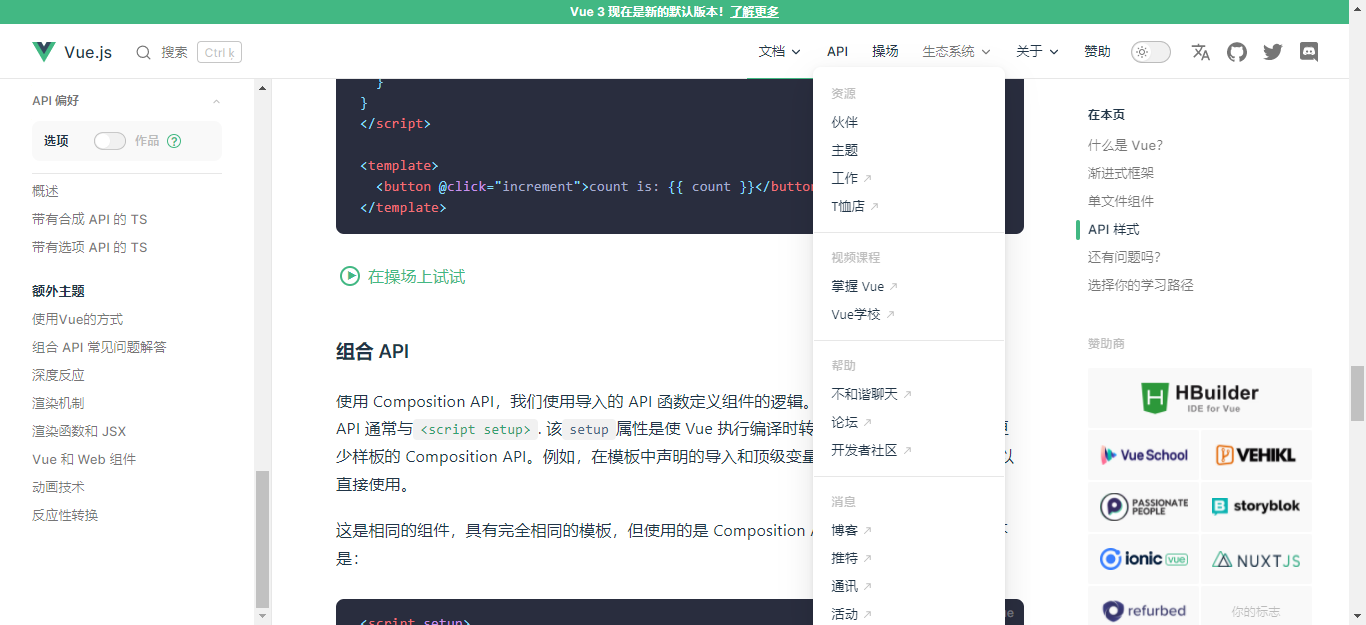Open the HBuilder sponsor logo
Screen dimensions: 1366x625
point(1200,397)
